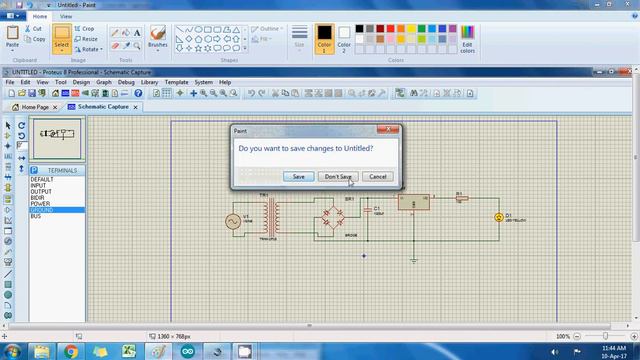The height and width of the screenshot is (360, 640).
Task: Click the Cut scissors command
Action: [x=33, y=29]
